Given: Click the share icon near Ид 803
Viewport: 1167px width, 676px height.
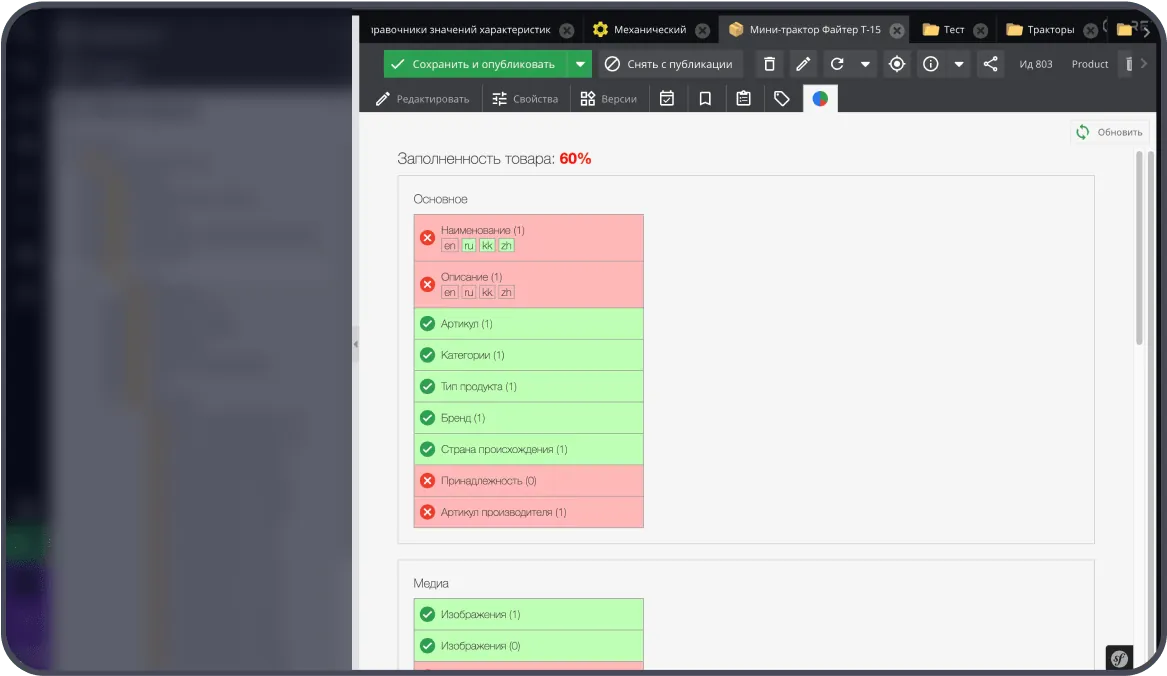Looking at the screenshot, I should pos(991,64).
